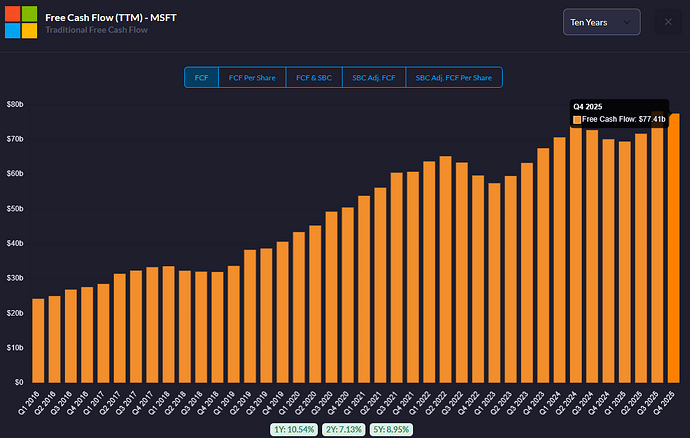Click the Q2 2019 bar
The image size is (690, 438).
(250, 316)
